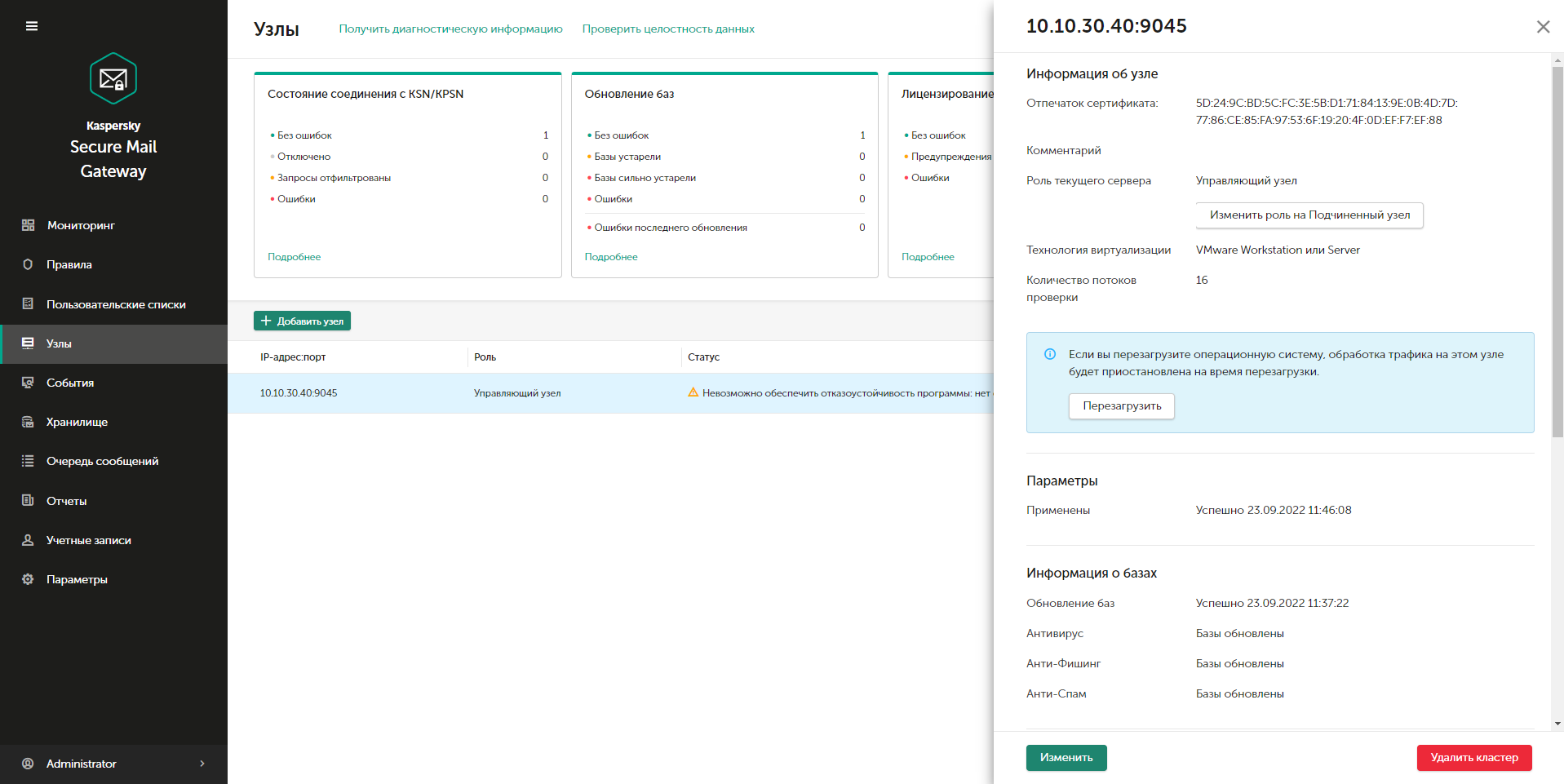Click the Параметры gear icon
The height and width of the screenshot is (784, 1564).
(28, 579)
